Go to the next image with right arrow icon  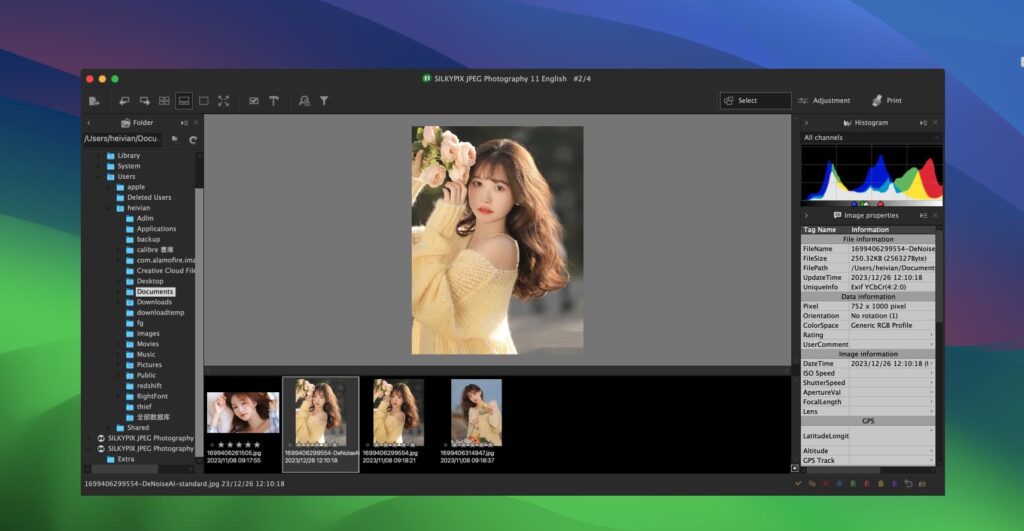144,101
